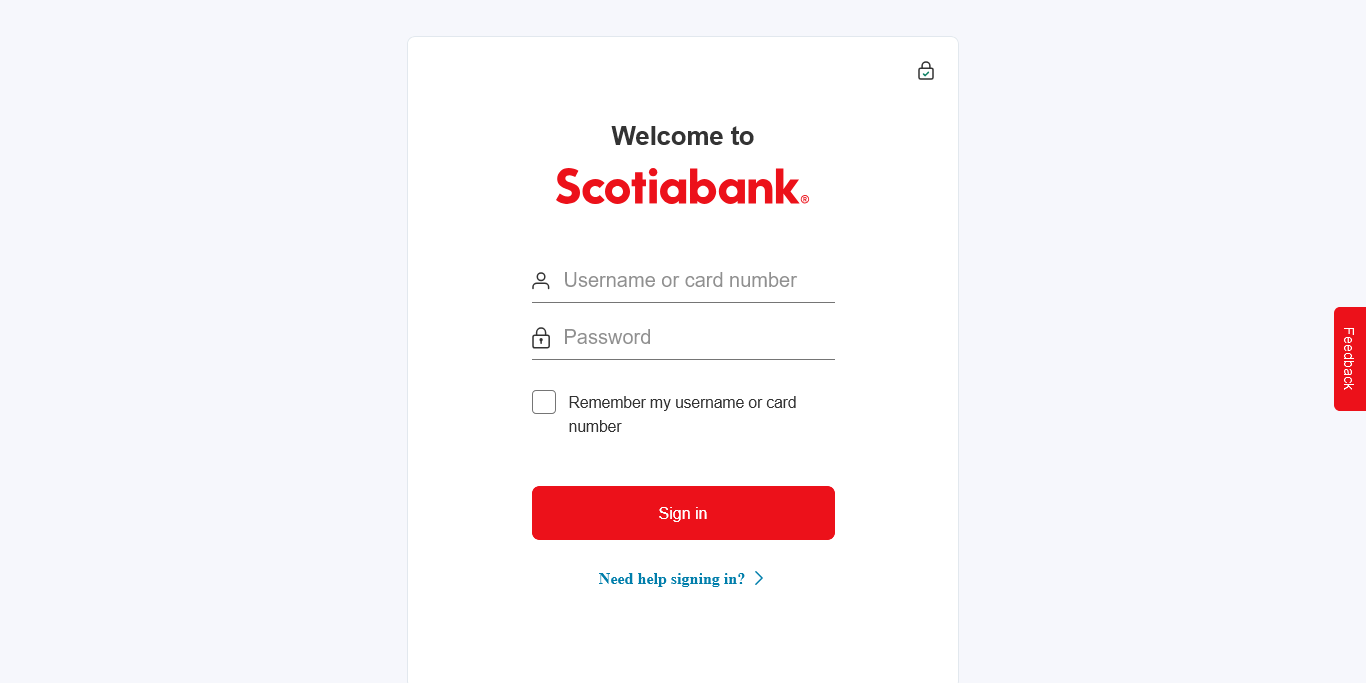Image resolution: width=1366 pixels, height=683 pixels.
Task: Open the 'Need help signing in?' link
Action: point(671,579)
